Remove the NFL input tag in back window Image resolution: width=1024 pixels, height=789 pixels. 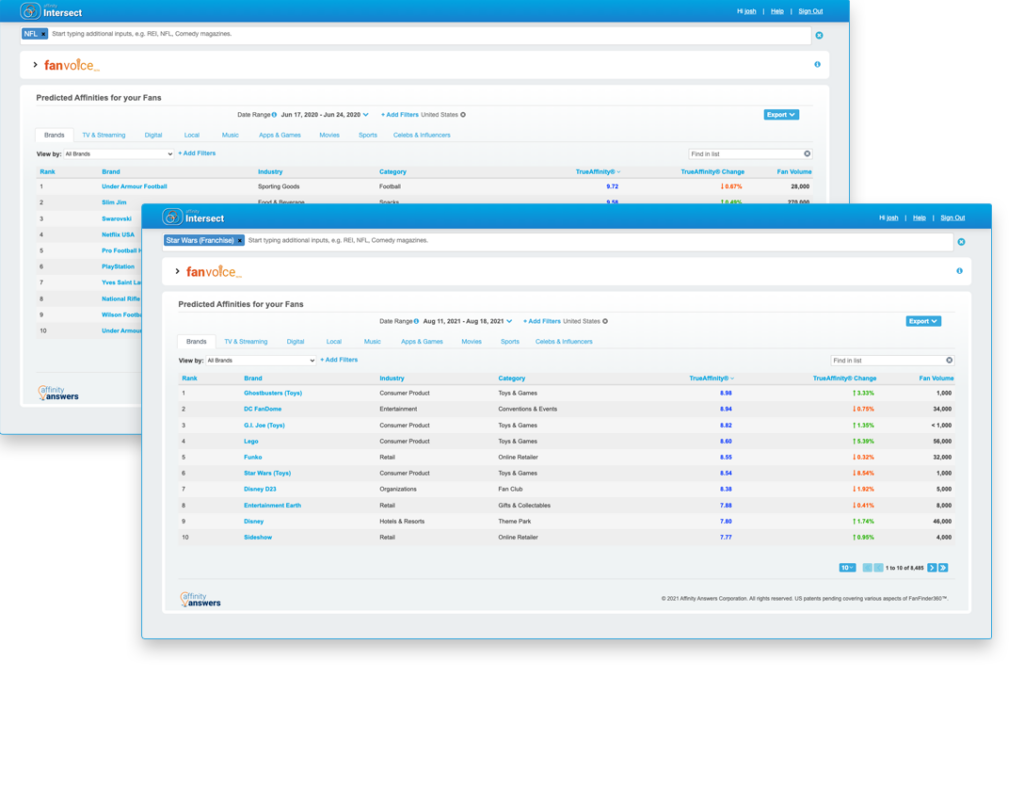point(44,34)
